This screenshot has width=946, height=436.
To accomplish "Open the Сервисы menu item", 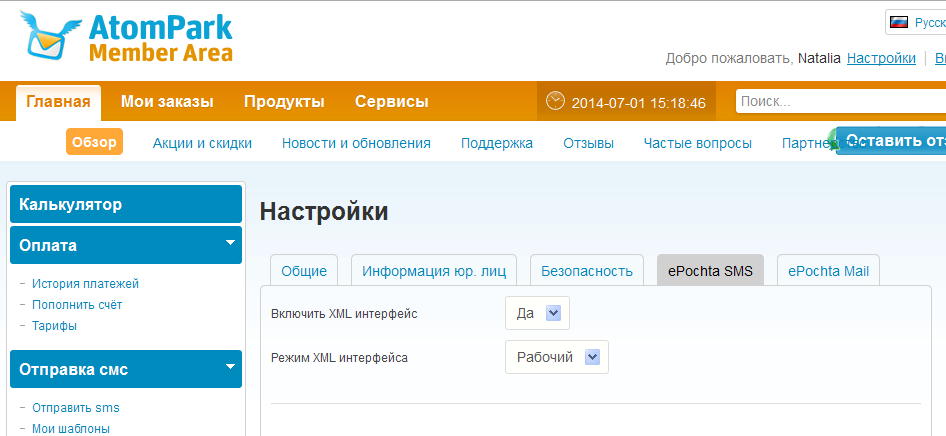I will pos(391,102).
